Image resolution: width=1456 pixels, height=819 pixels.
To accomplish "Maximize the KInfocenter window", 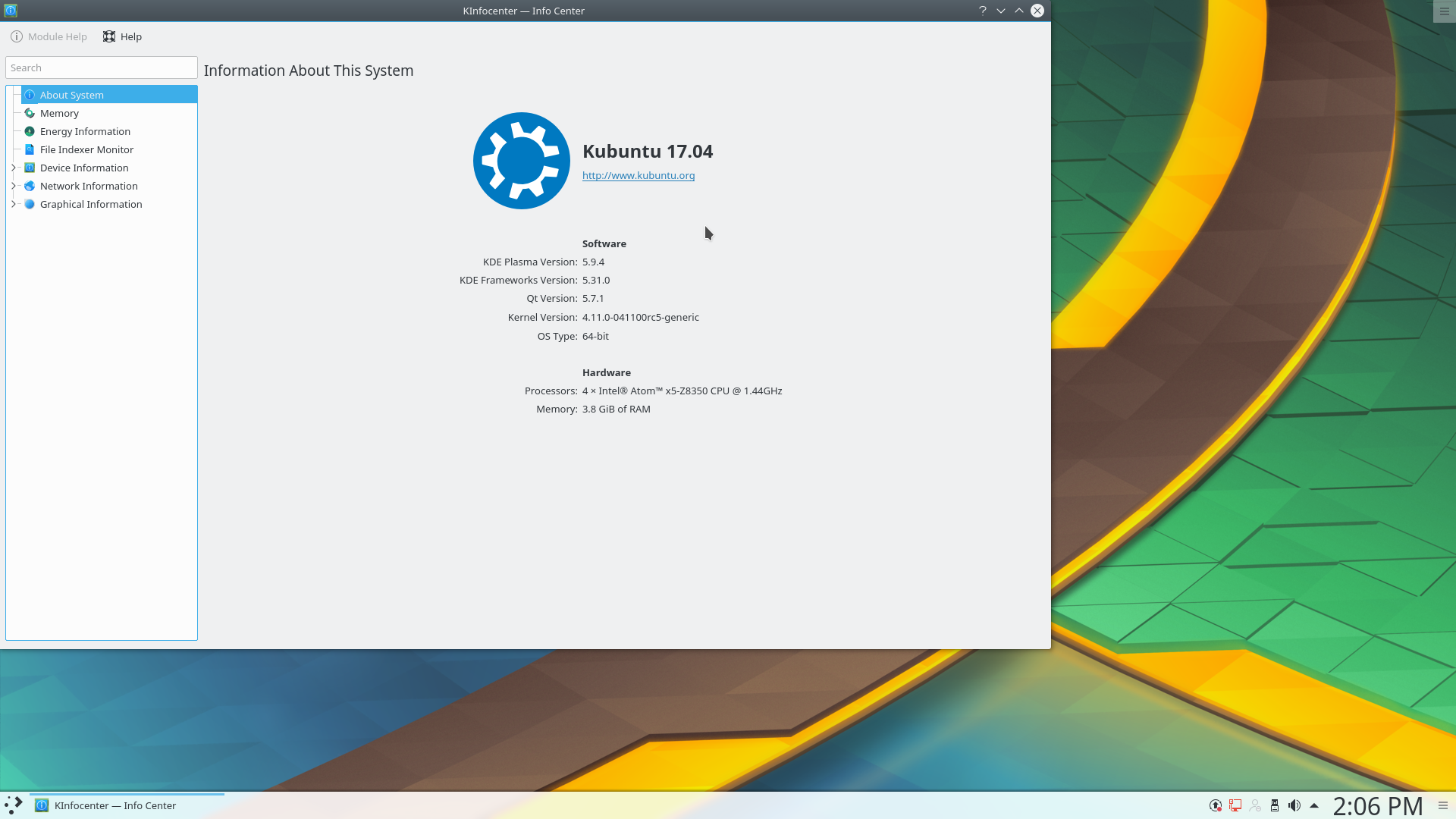I will click(x=1019, y=11).
